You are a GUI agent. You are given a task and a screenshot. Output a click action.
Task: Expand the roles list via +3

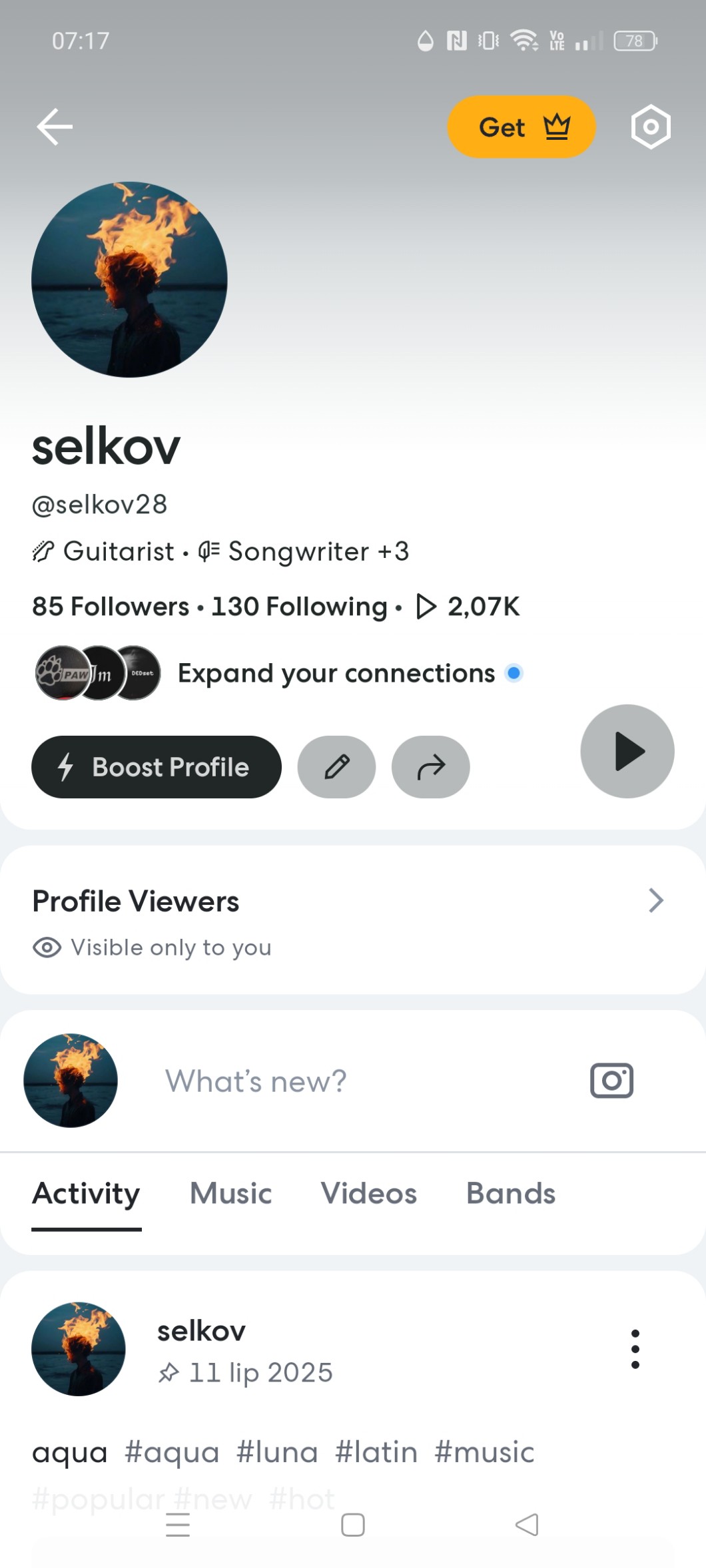pos(393,551)
